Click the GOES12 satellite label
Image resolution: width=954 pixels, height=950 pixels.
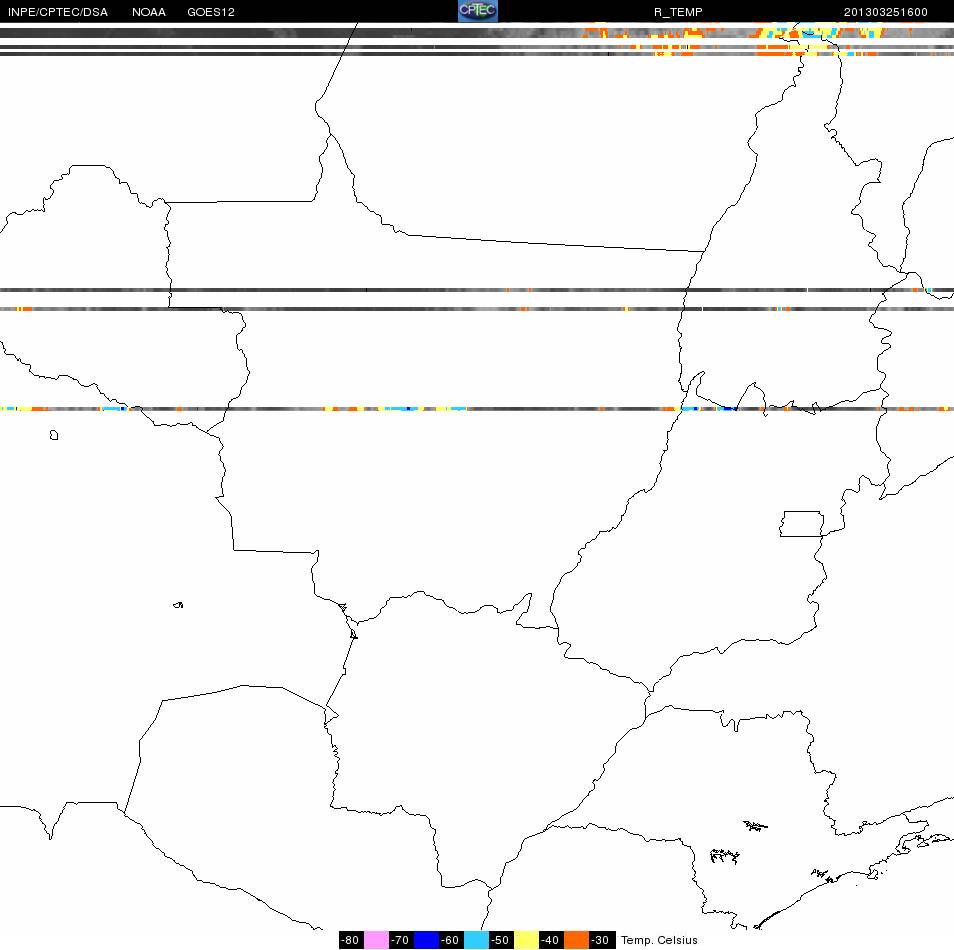click(211, 12)
